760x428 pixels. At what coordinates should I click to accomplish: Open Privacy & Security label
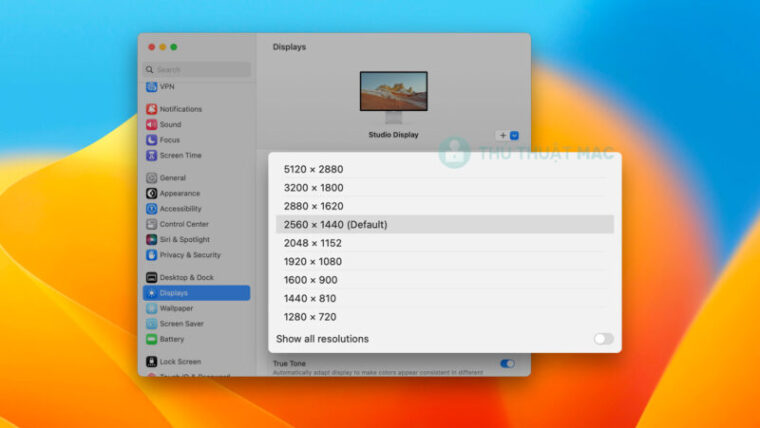(190, 255)
